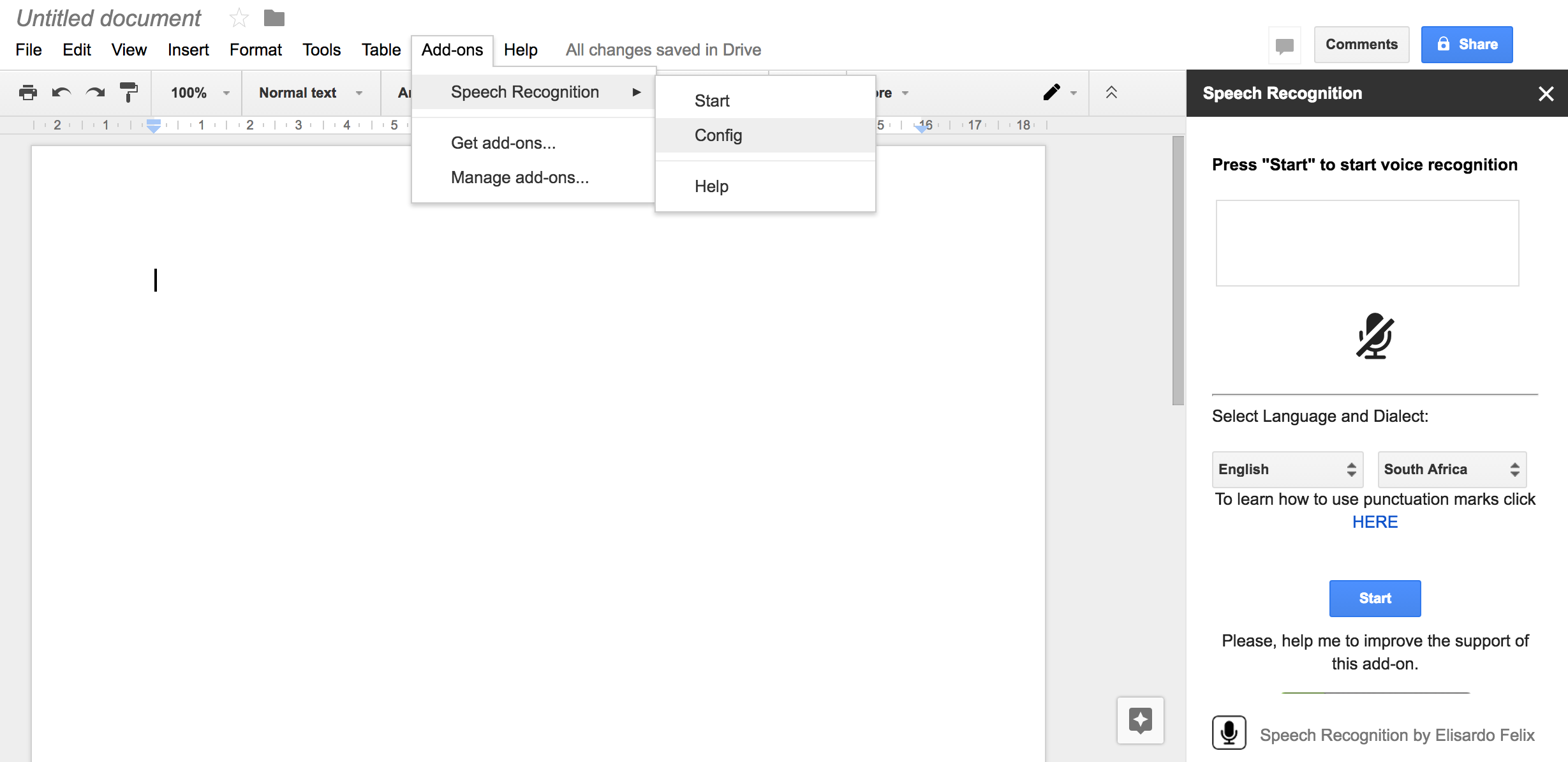Image resolution: width=1568 pixels, height=762 pixels.
Task: Select the paint format roller icon
Action: (x=128, y=93)
